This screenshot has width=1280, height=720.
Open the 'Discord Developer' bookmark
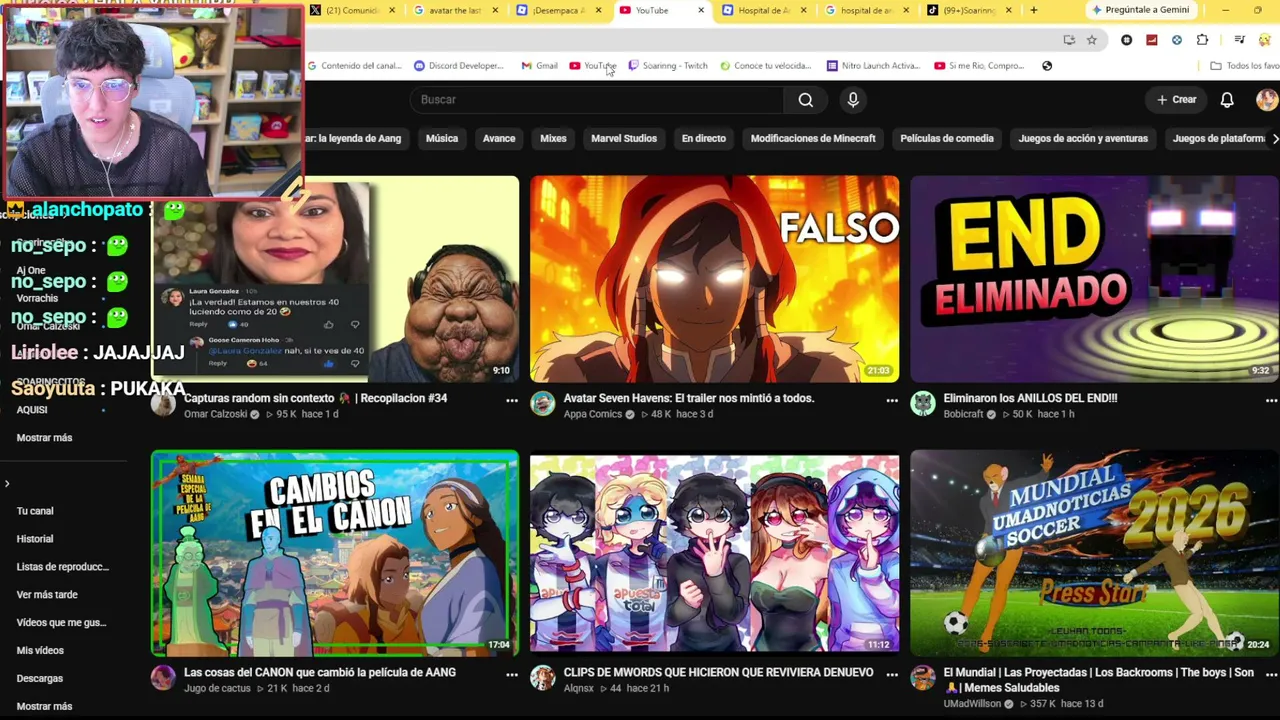click(459, 66)
